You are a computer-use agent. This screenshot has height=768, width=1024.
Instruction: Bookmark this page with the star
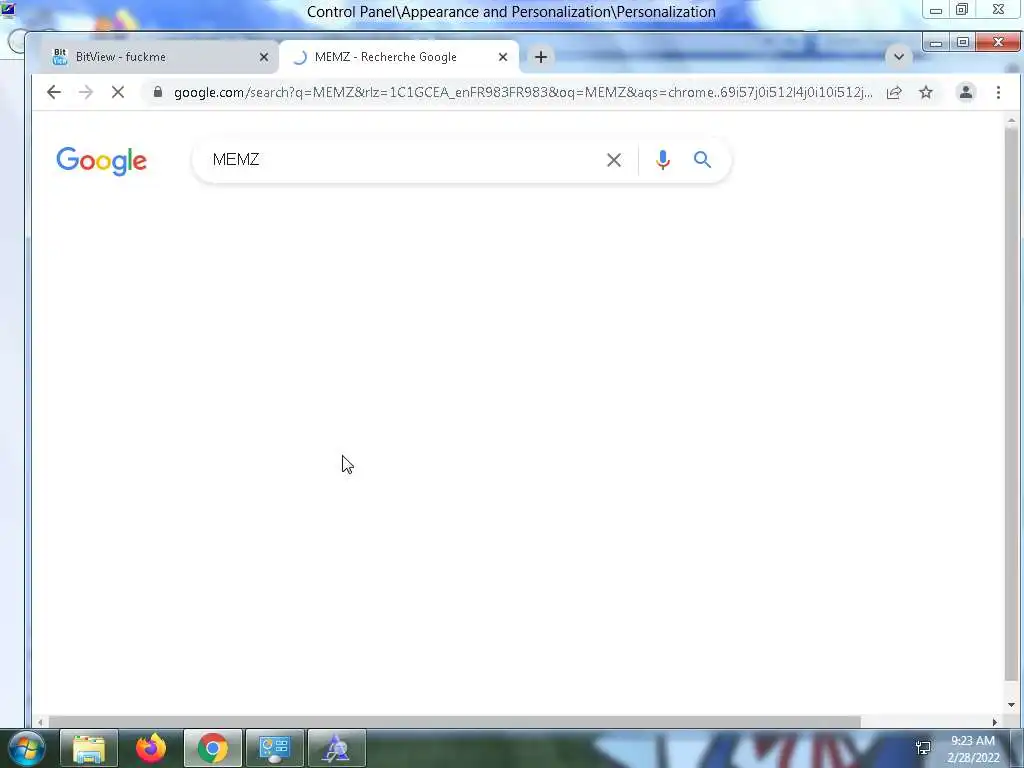click(926, 92)
